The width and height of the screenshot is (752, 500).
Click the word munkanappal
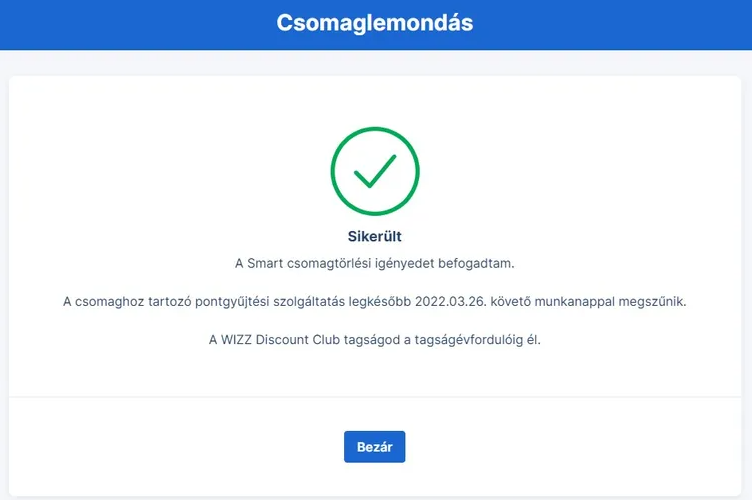(578, 301)
